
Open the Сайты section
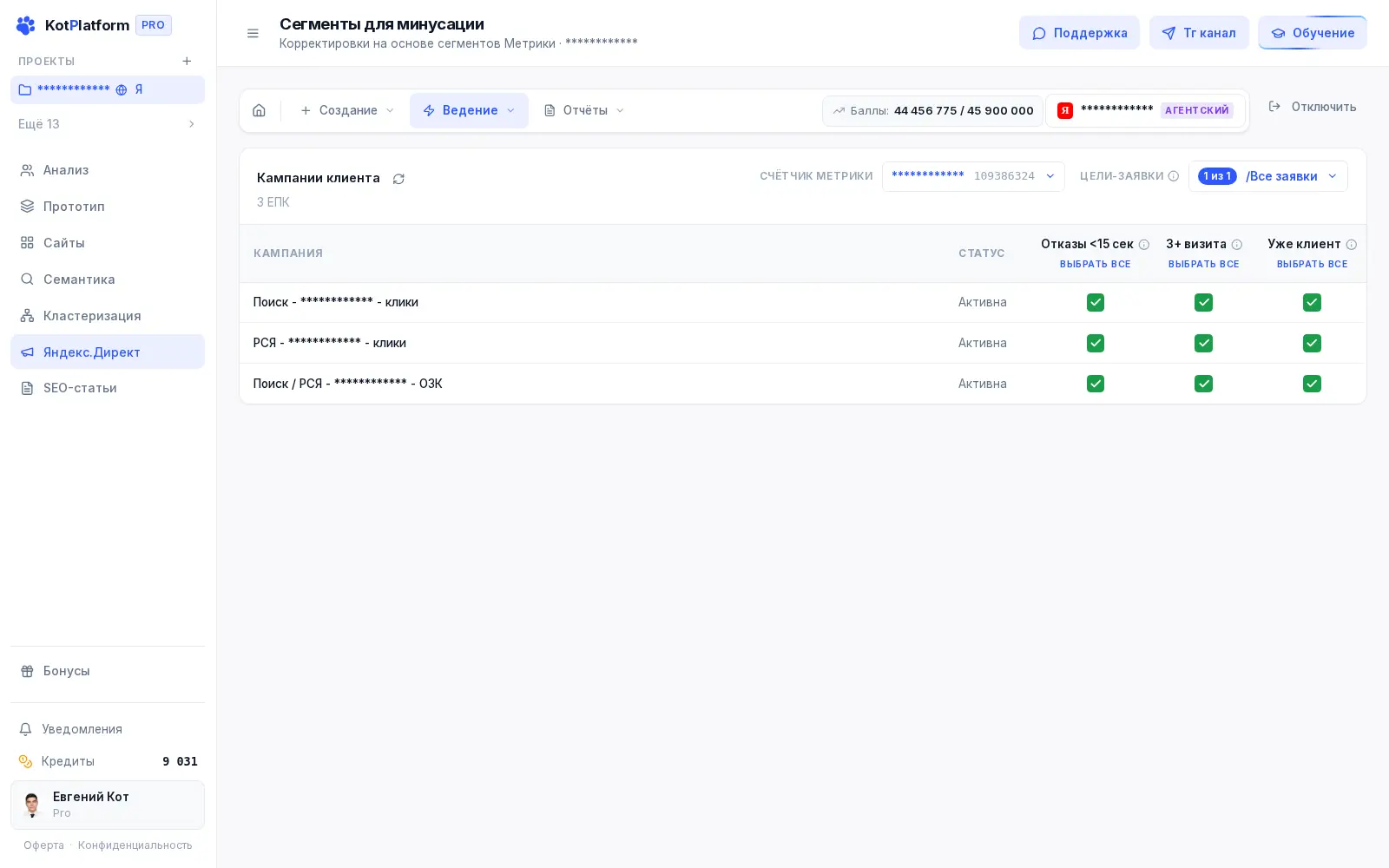pyautogui.click(x=108, y=243)
